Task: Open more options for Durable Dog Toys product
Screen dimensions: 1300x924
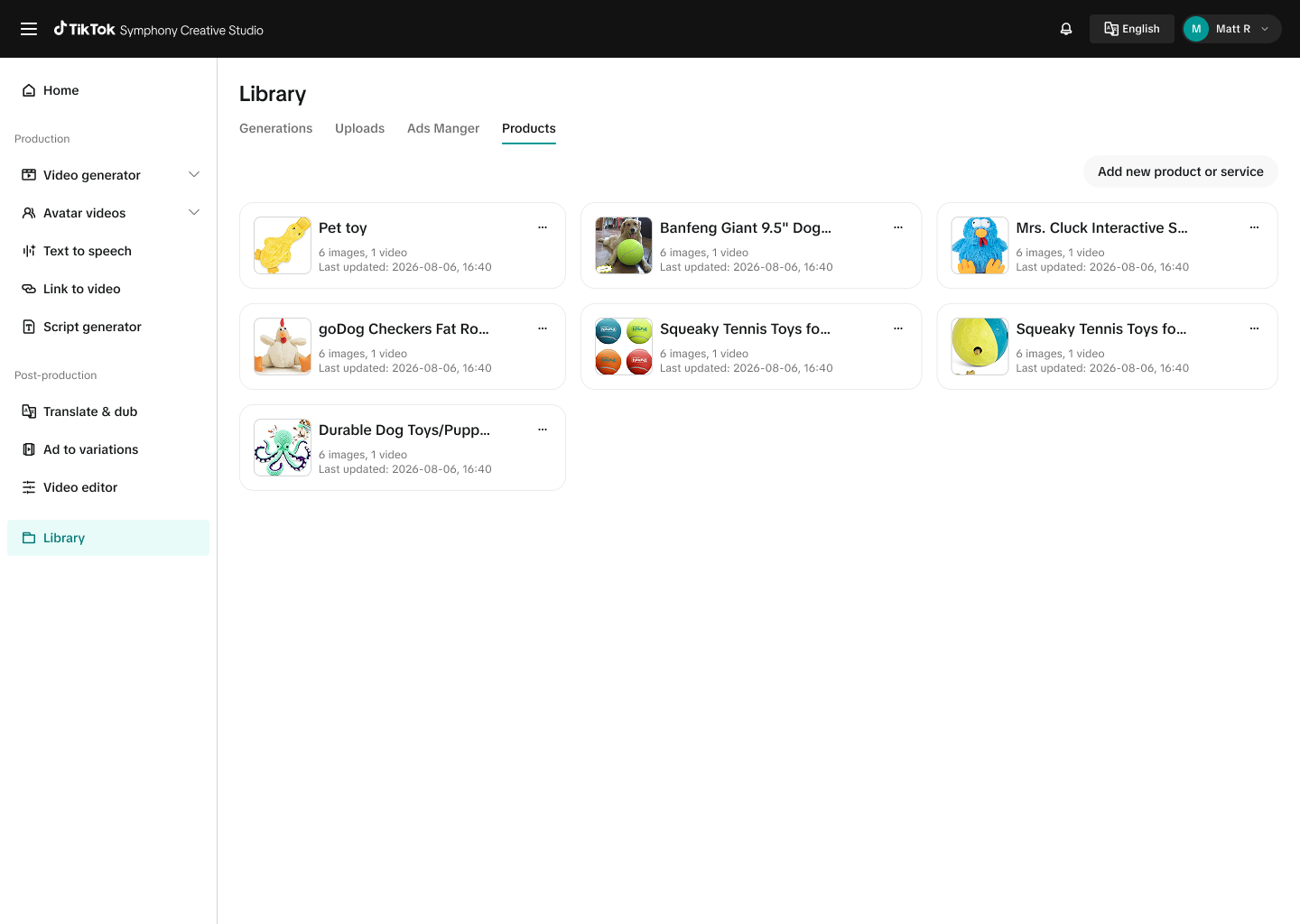Action: click(543, 430)
